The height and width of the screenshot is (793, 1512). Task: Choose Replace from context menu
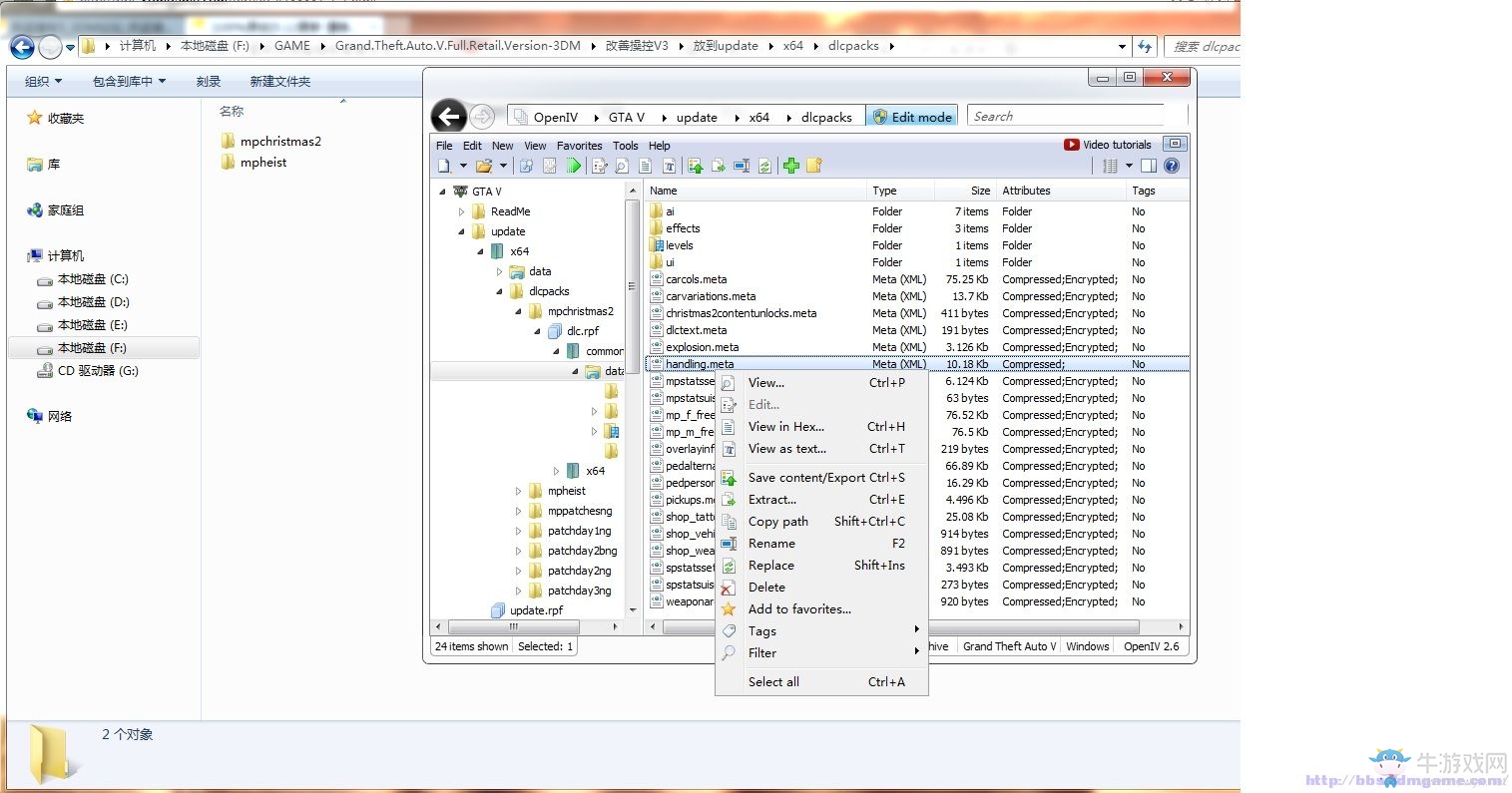click(821, 565)
